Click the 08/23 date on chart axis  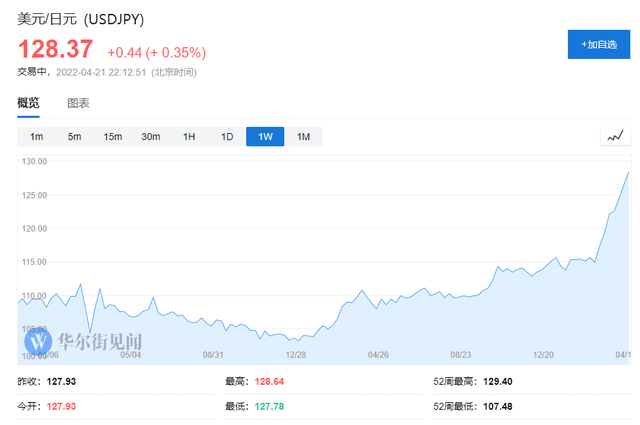(x=461, y=354)
